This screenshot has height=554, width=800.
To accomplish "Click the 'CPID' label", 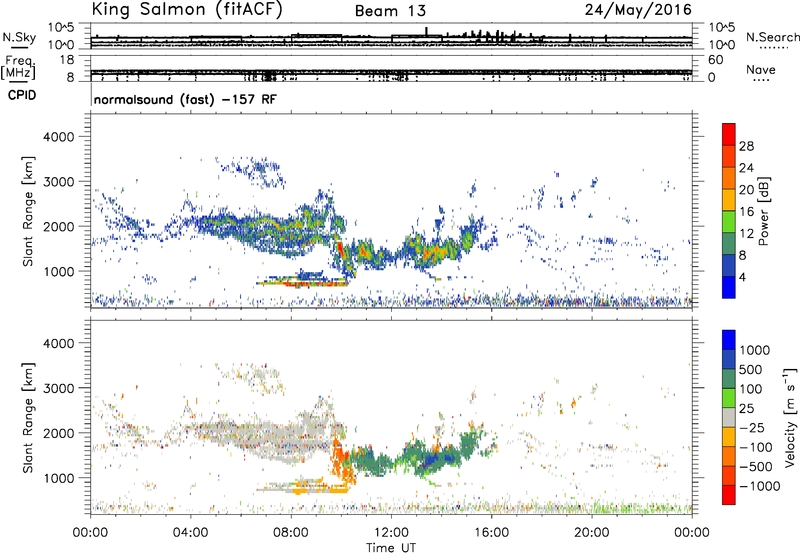I will coord(22,95).
